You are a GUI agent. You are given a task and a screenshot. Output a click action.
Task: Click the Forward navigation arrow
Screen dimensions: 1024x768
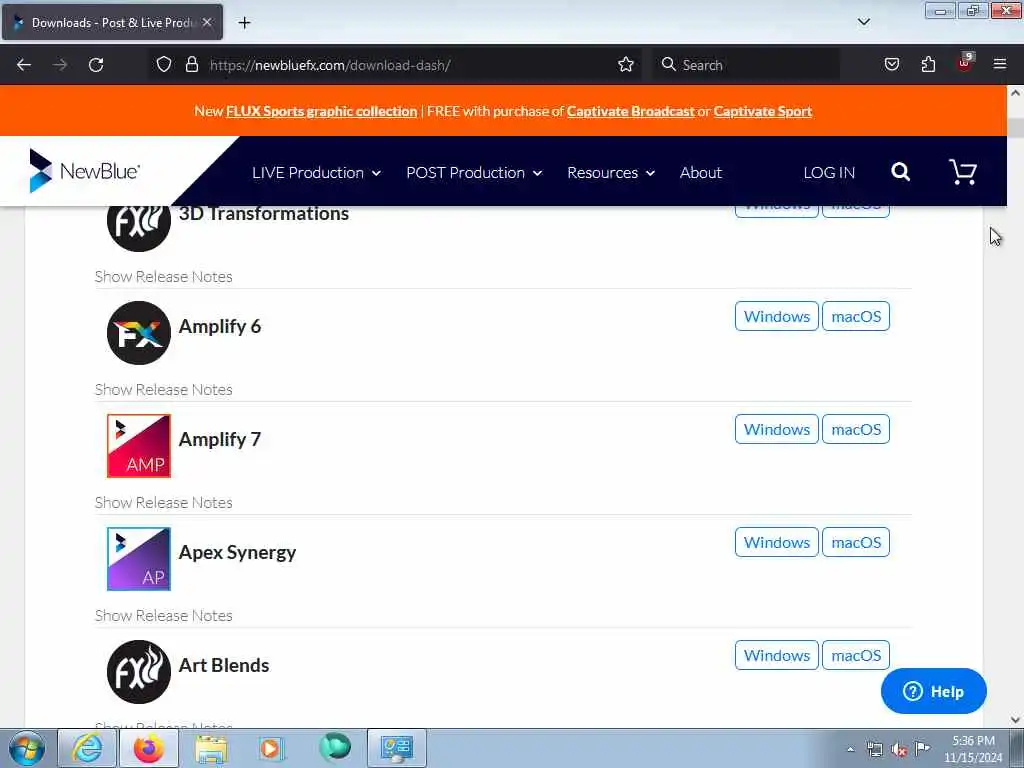(x=60, y=65)
